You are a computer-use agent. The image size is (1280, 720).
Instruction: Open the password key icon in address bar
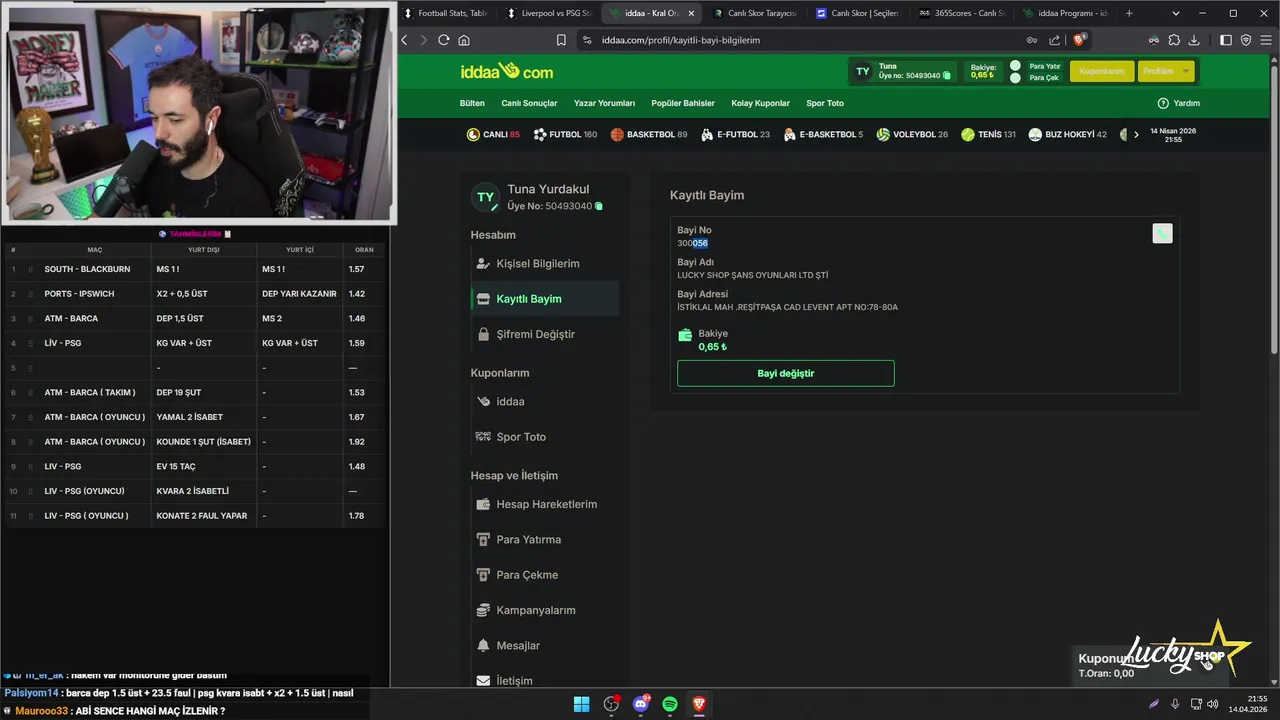point(1032,40)
